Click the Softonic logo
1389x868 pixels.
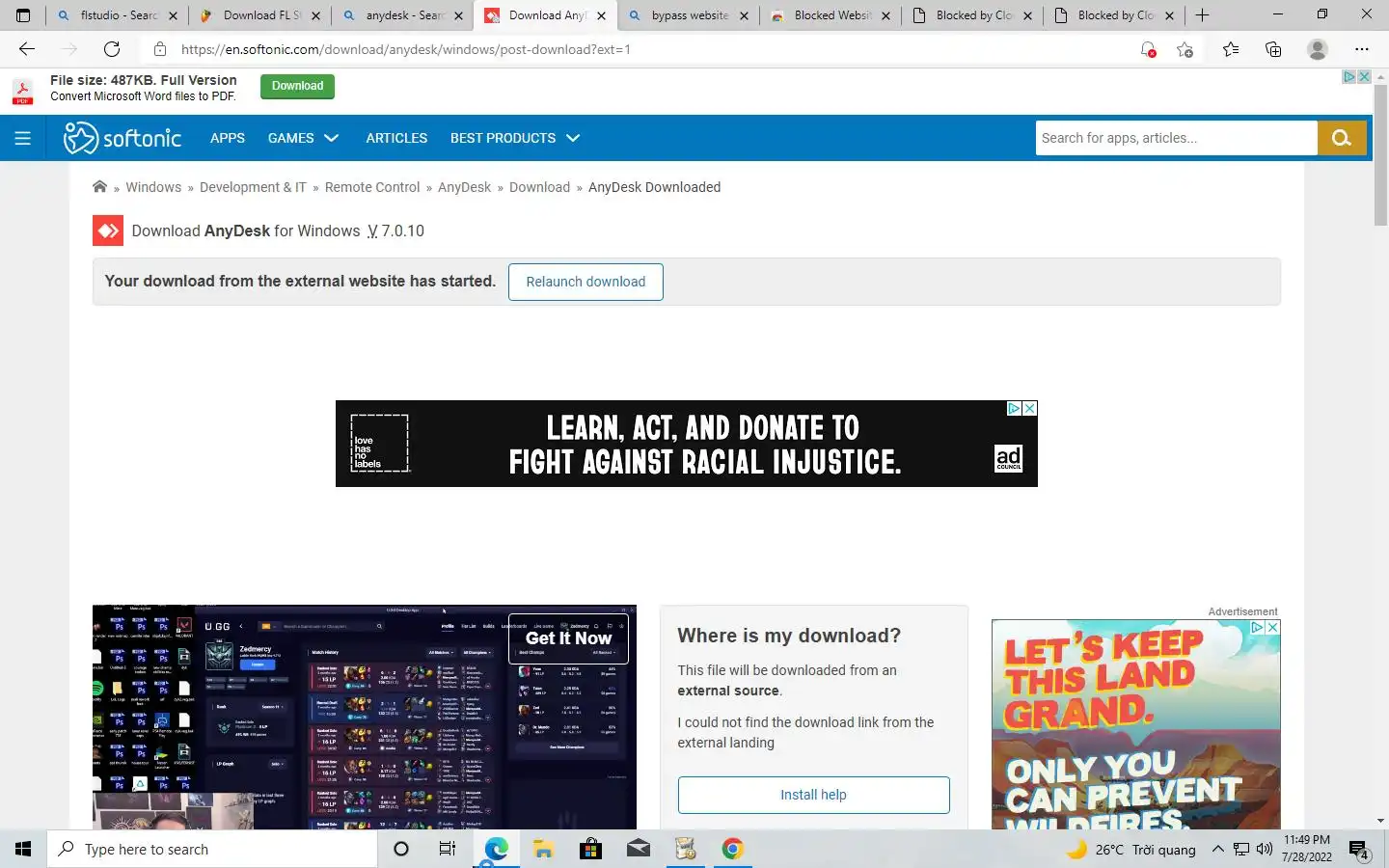click(123, 138)
